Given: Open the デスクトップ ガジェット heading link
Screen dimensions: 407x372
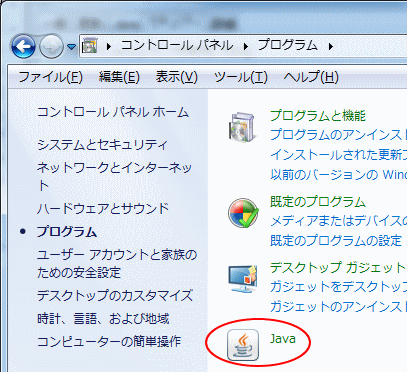Looking at the screenshot, I should pyautogui.click(x=337, y=268).
